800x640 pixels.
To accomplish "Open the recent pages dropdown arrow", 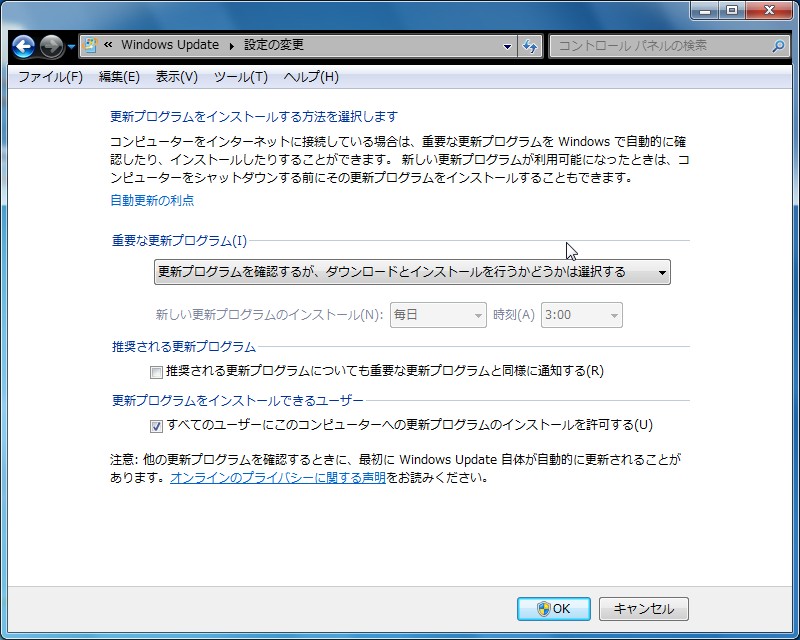I will tap(71, 47).
